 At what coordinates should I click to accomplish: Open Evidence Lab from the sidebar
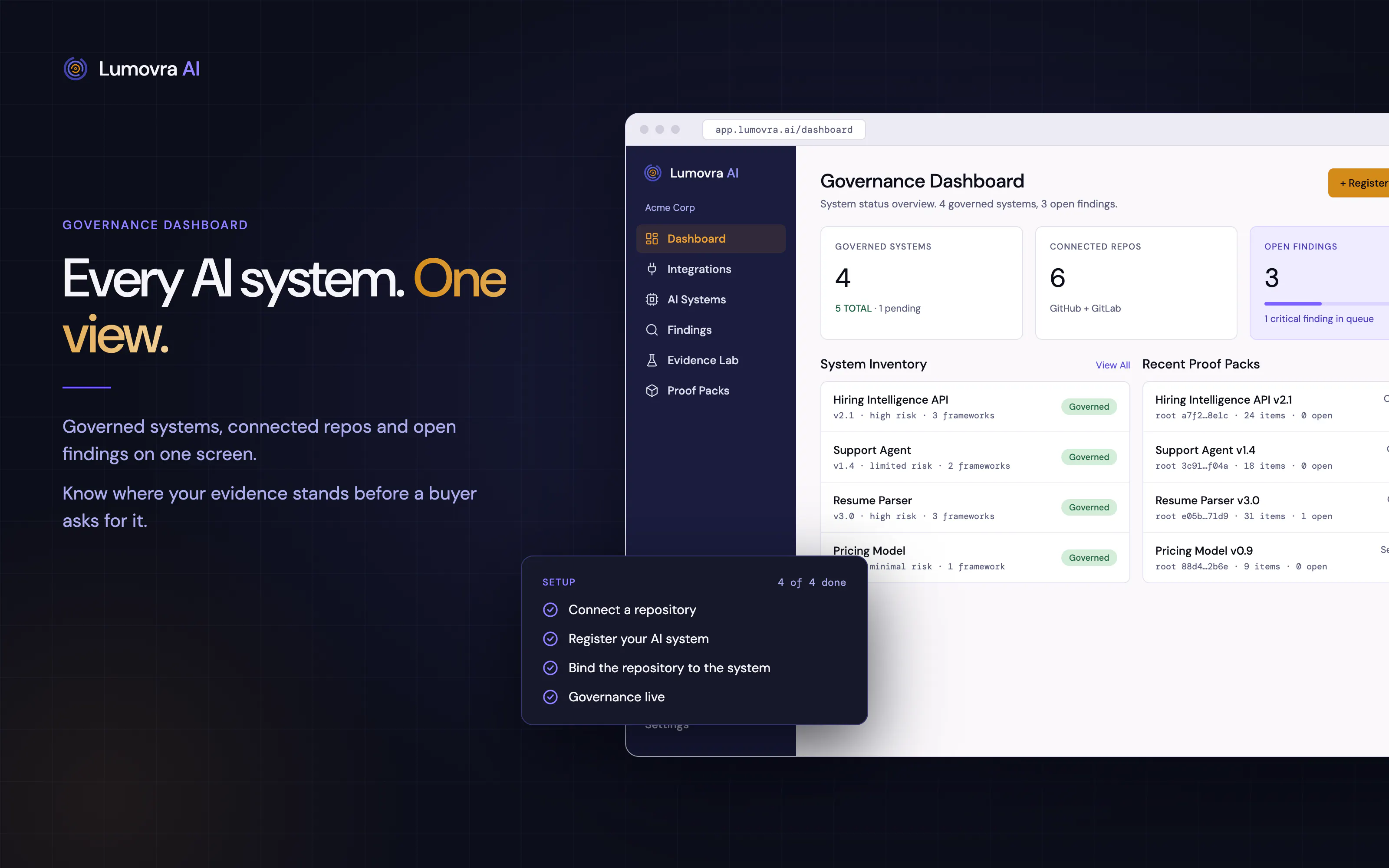(x=711, y=361)
